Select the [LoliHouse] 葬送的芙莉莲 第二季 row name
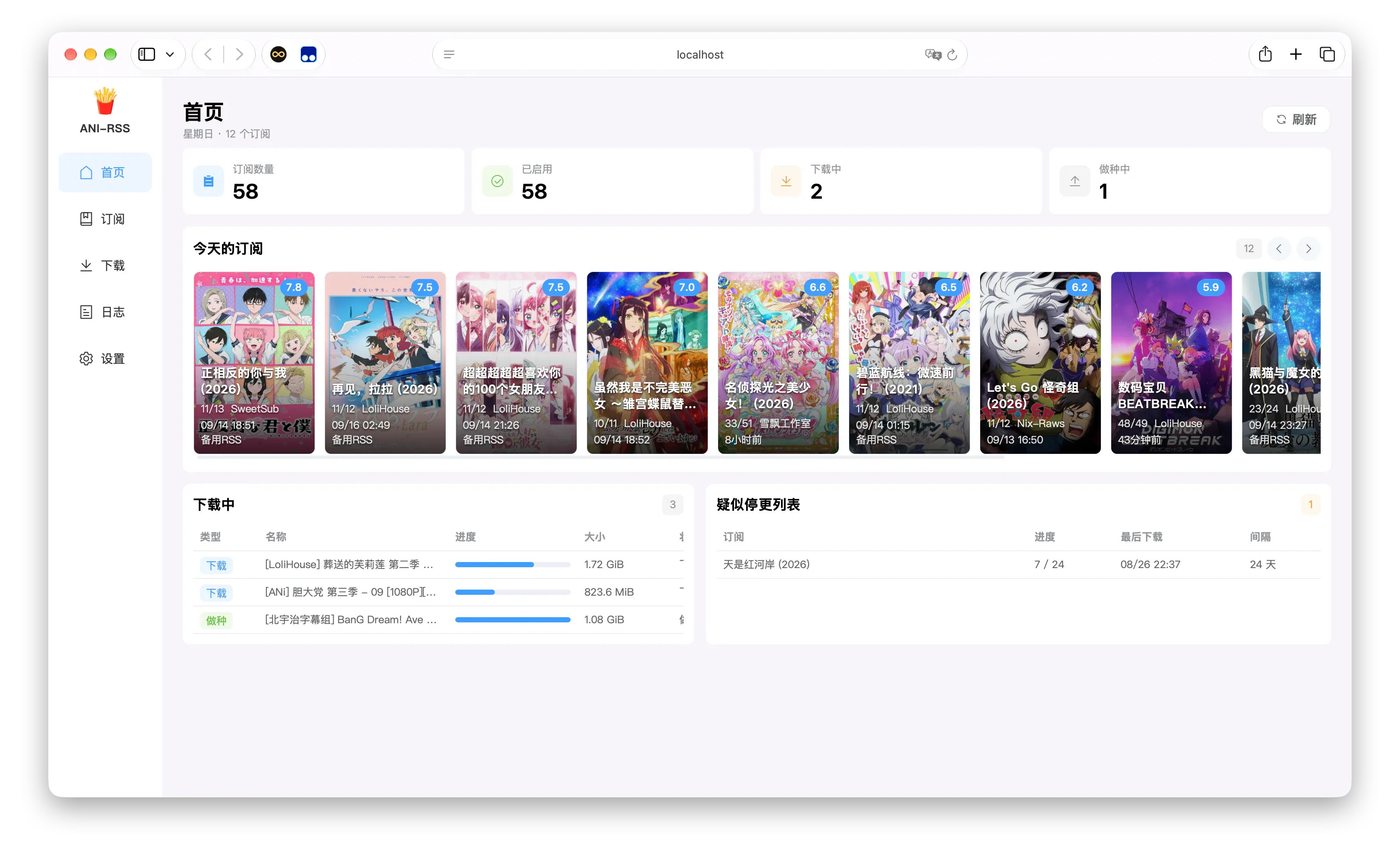 pos(349,565)
